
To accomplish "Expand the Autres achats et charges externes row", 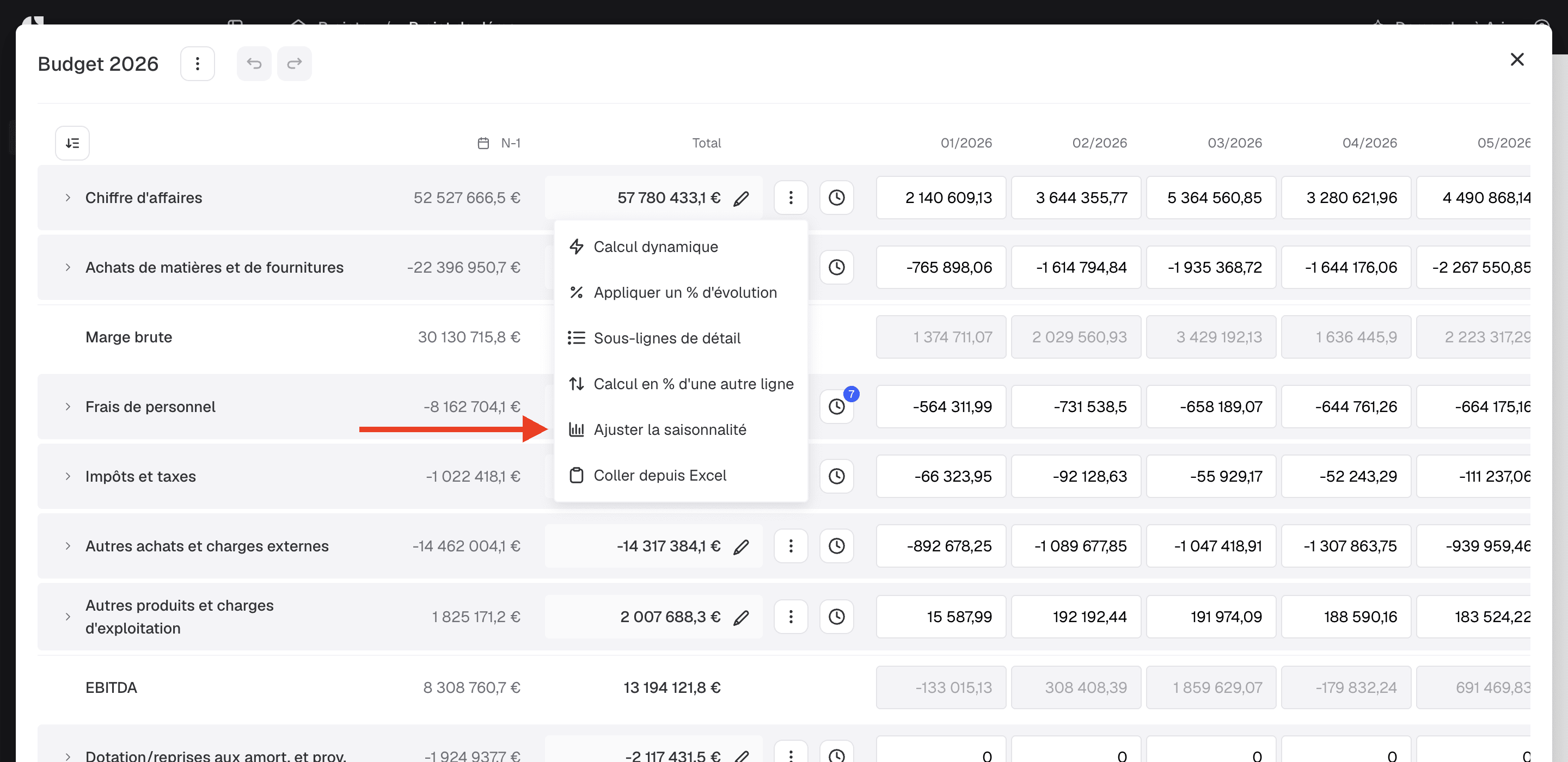I will pyautogui.click(x=68, y=546).
